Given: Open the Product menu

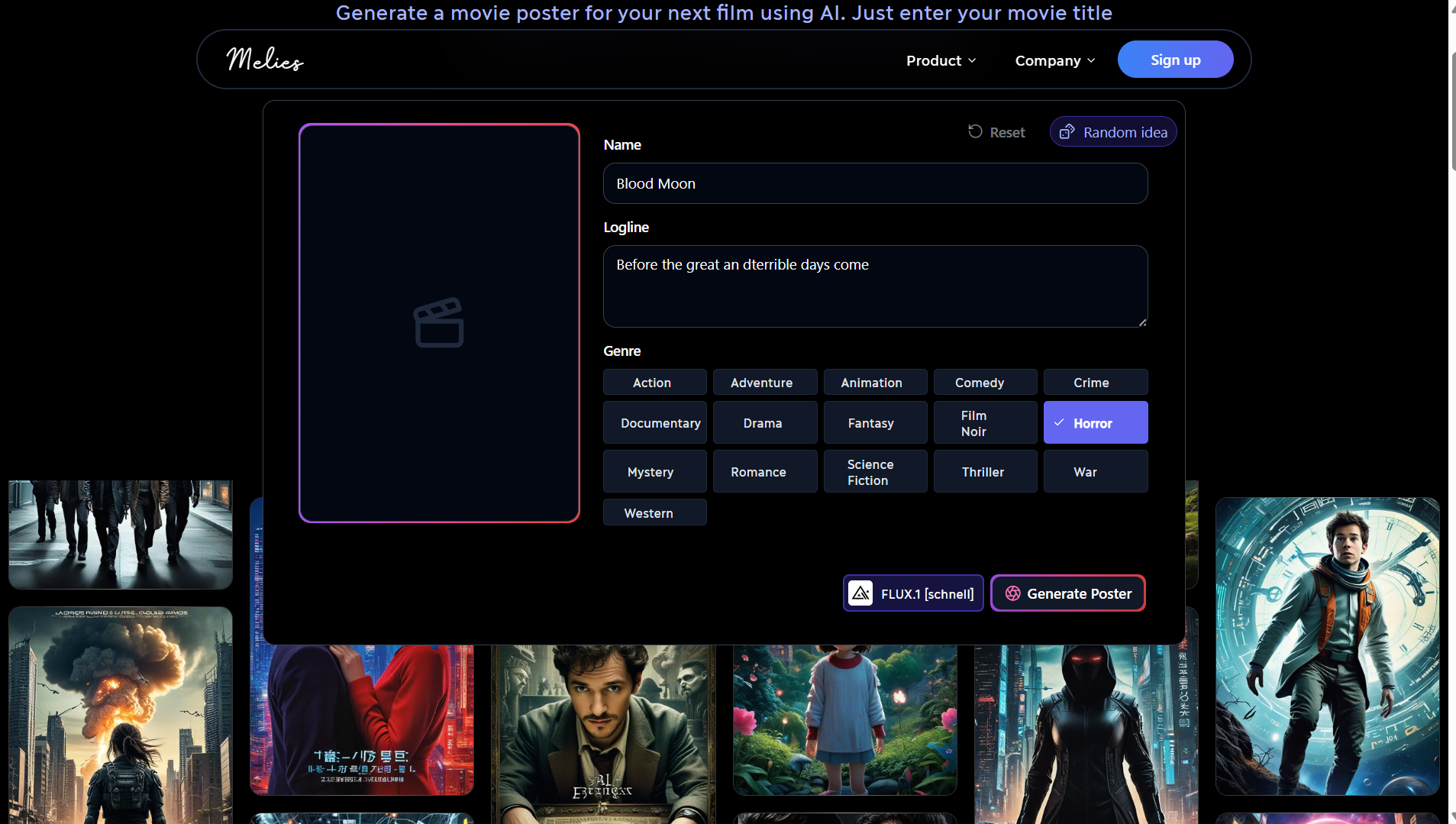Looking at the screenshot, I should click(x=941, y=60).
